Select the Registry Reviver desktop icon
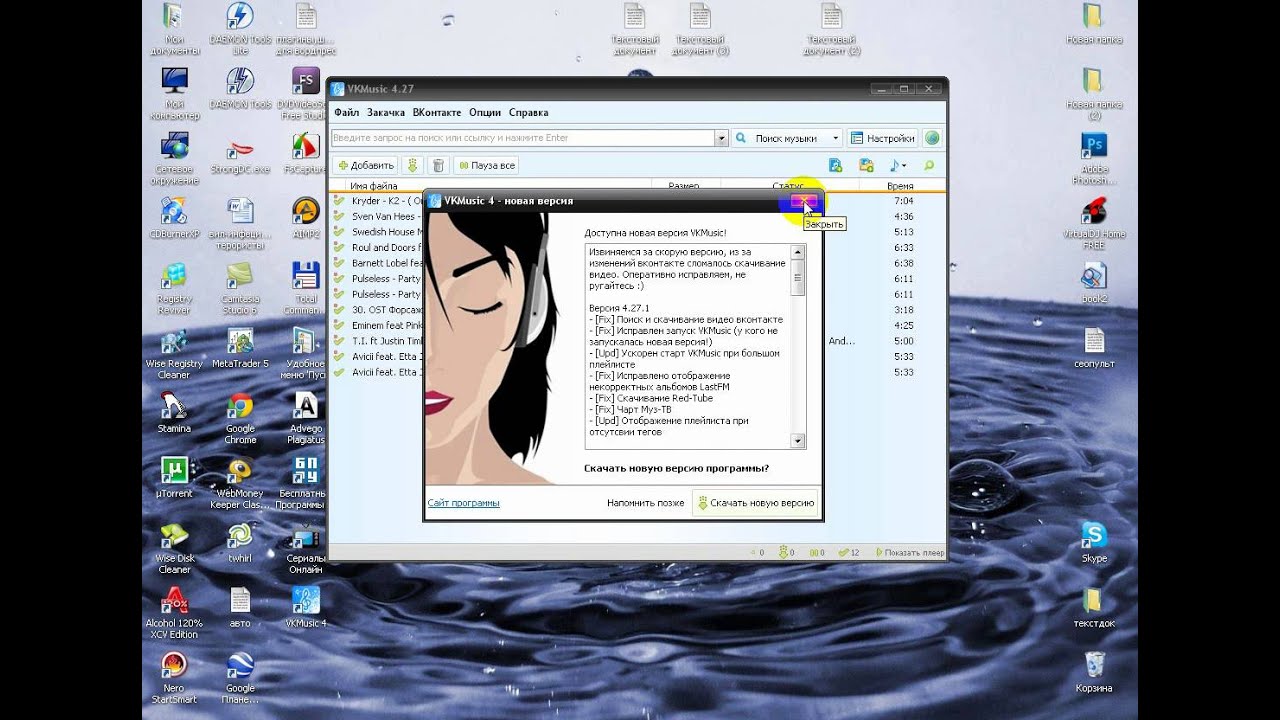 coord(174,289)
